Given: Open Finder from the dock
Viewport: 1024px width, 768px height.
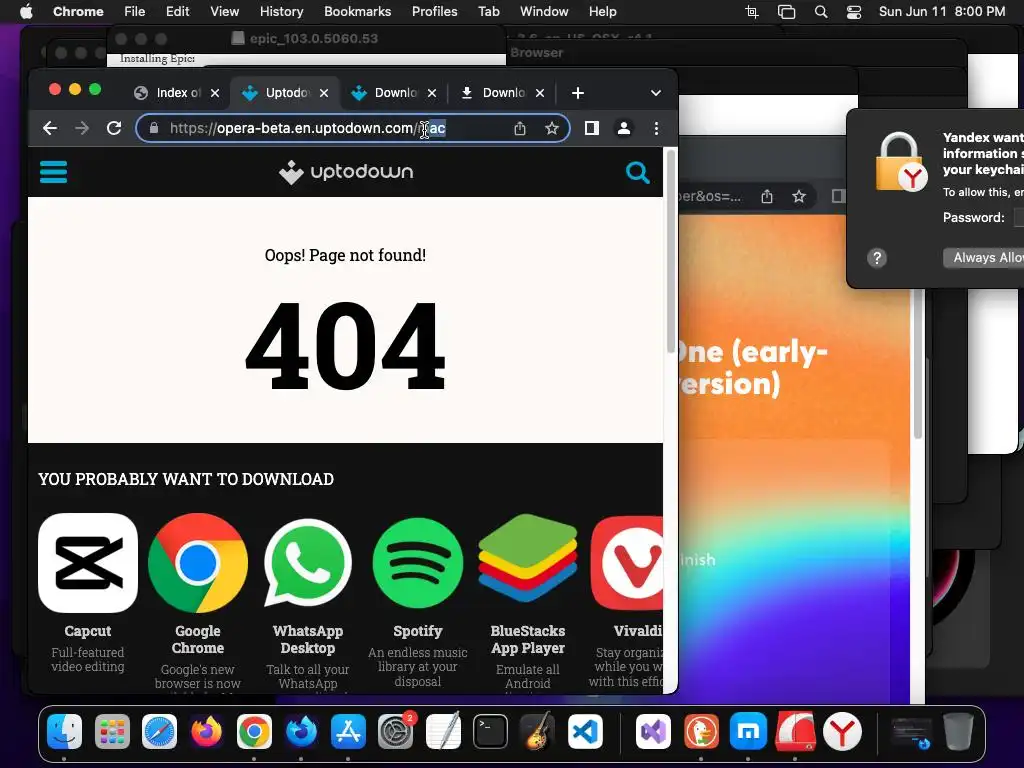Looking at the screenshot, I should (x=65, y=731).
